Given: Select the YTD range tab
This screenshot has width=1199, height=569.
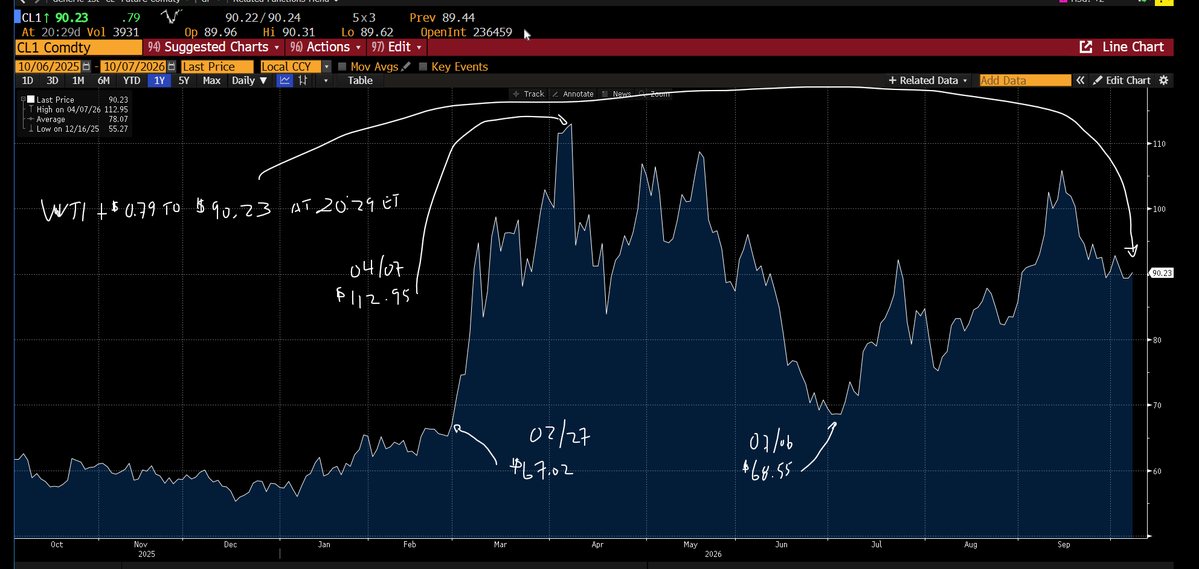Looking at the screenshot, I should pyautogui.click(x=132, y=80).
